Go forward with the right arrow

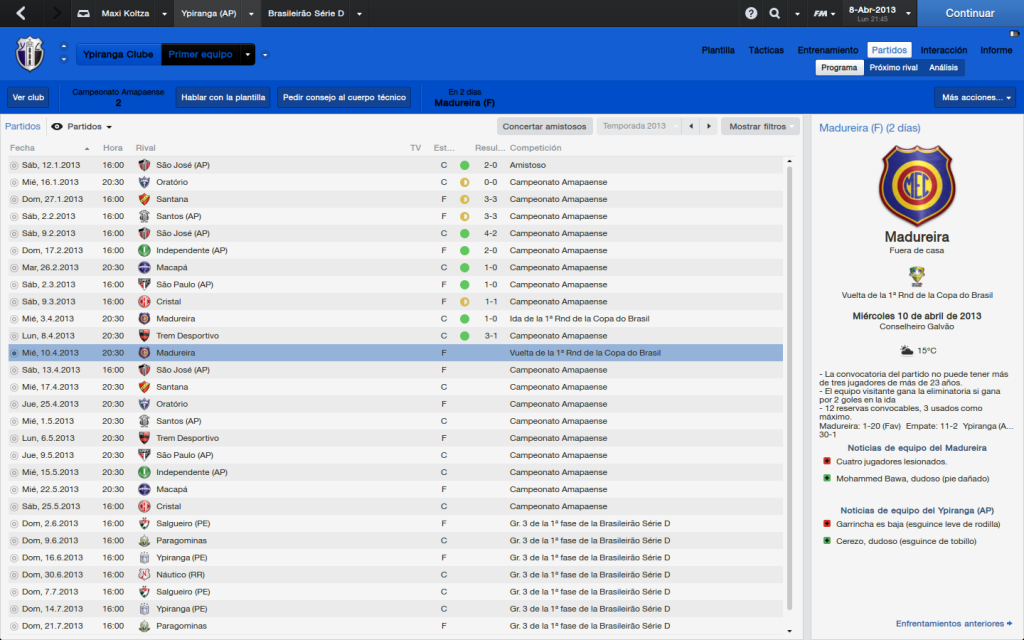[56, 13]
